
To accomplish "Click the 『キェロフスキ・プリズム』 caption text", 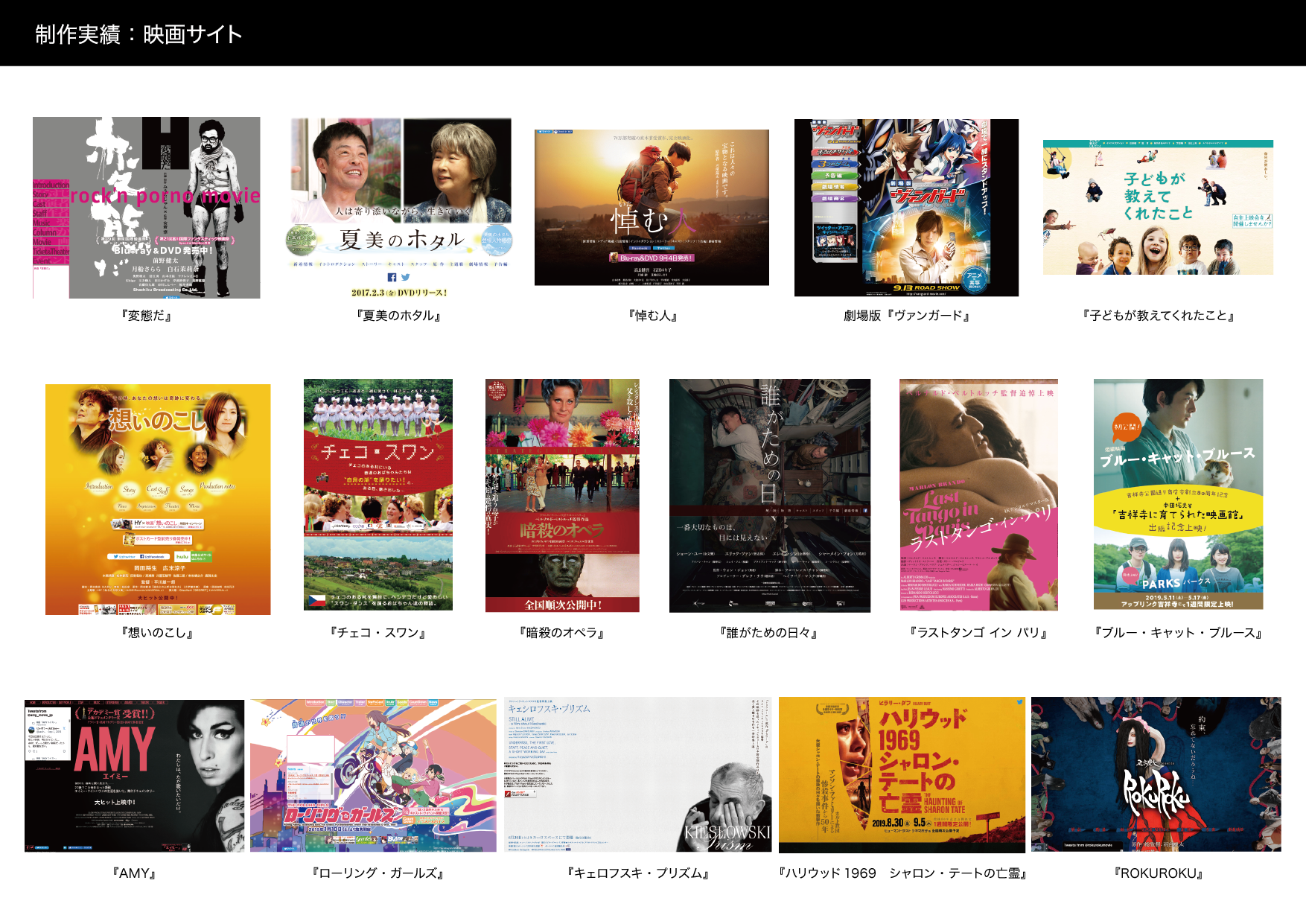I will pyautogui.click(x=637, y=873).
